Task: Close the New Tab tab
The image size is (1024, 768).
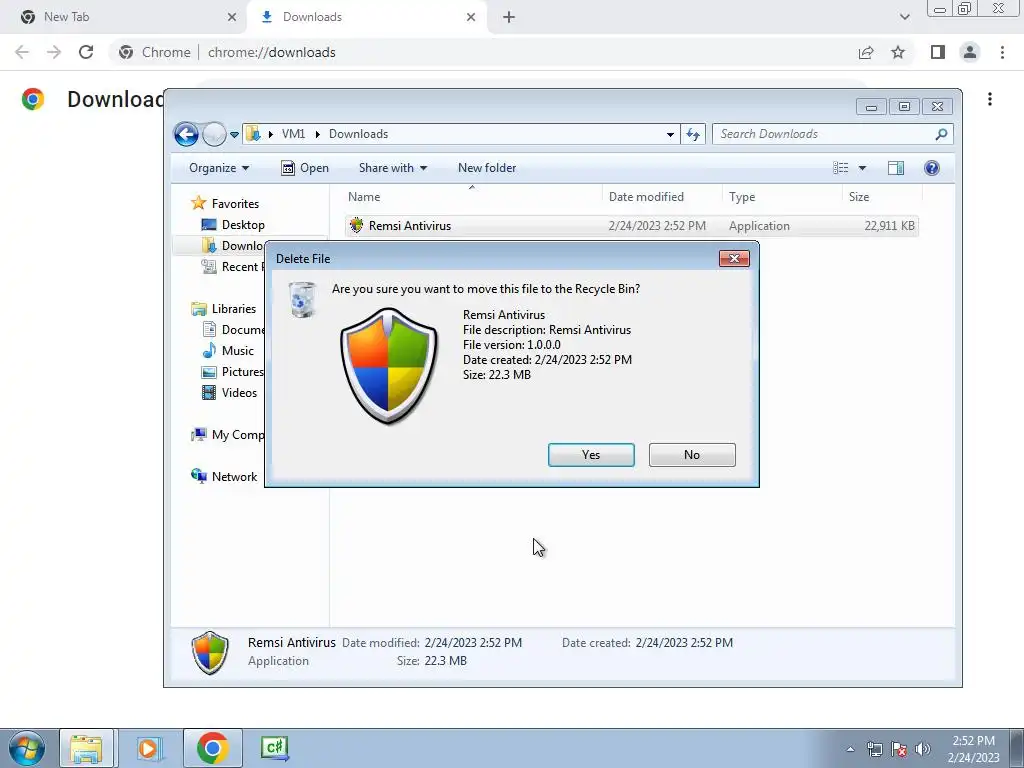Action: pyautogui.click(x=232, y=17)
